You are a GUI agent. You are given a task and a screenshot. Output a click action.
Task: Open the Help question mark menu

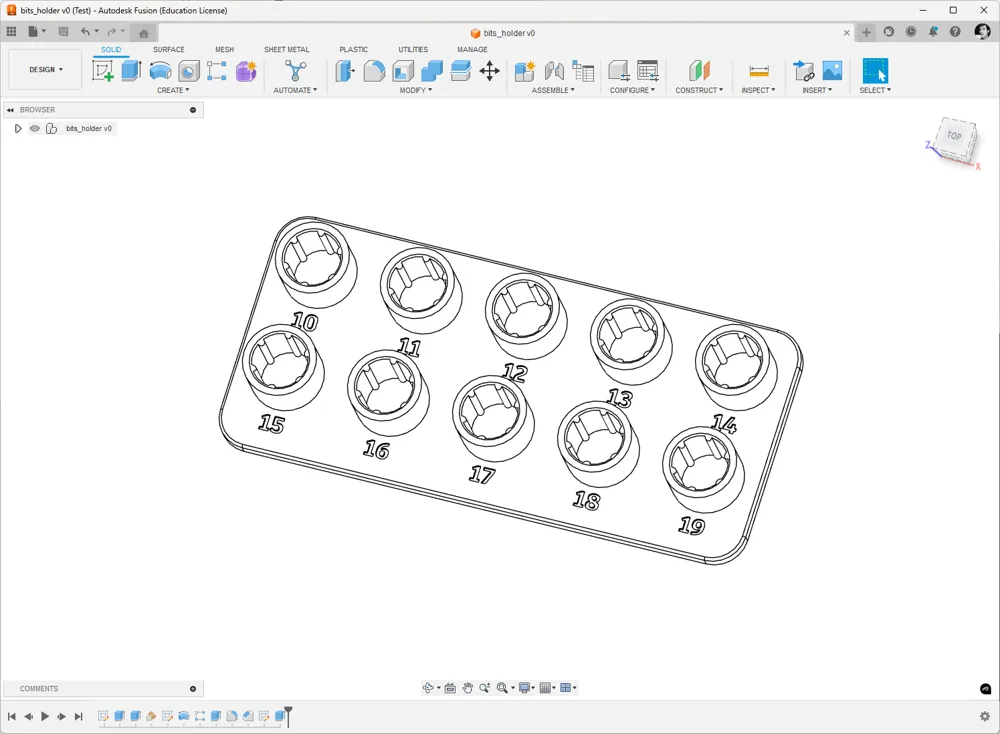pos(955,31)
